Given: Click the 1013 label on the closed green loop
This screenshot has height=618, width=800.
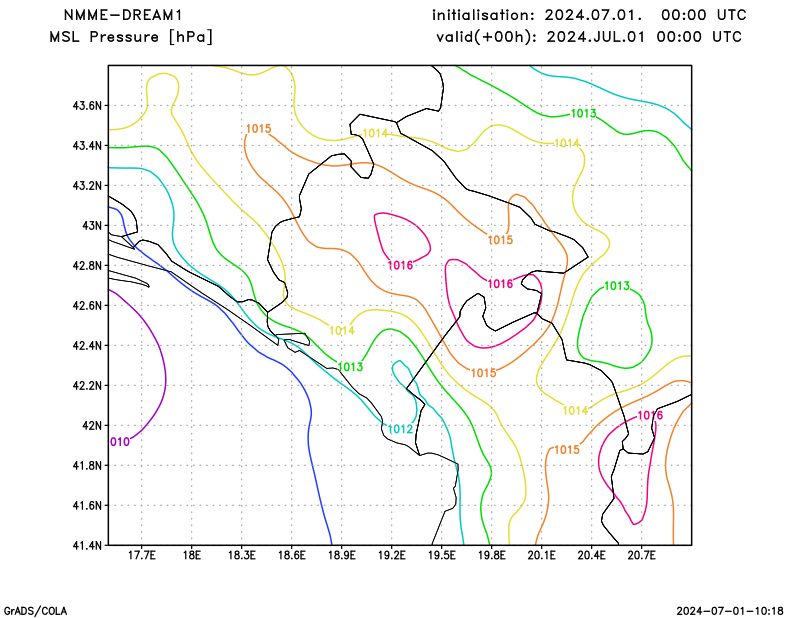Looking at the screenshot, I should coord(617,286).
